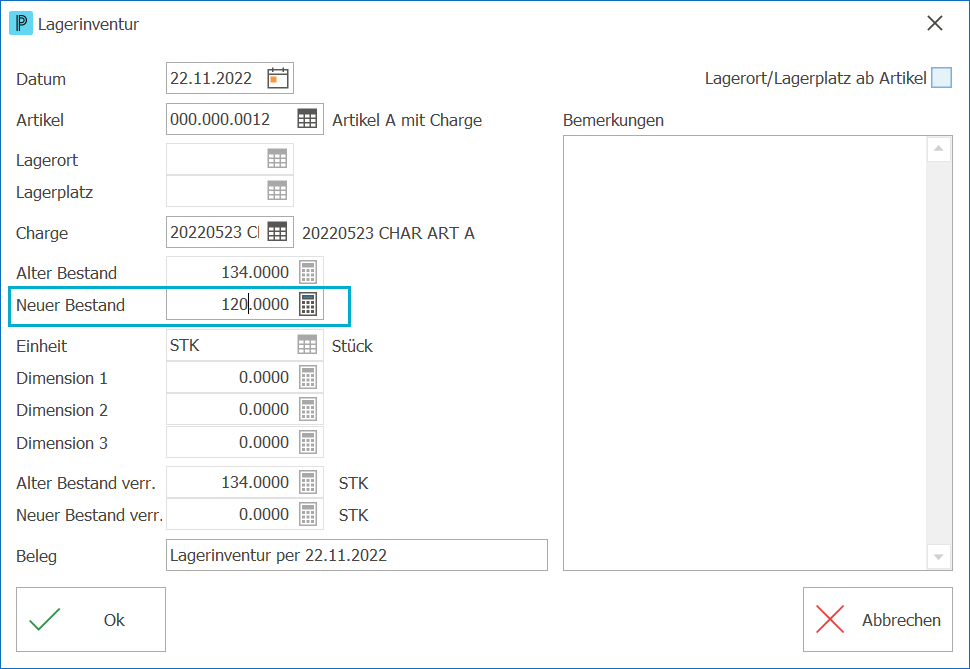970x669 pixels.
Task: Cancel with the Abbrechen button
Action: click(878, 619)
